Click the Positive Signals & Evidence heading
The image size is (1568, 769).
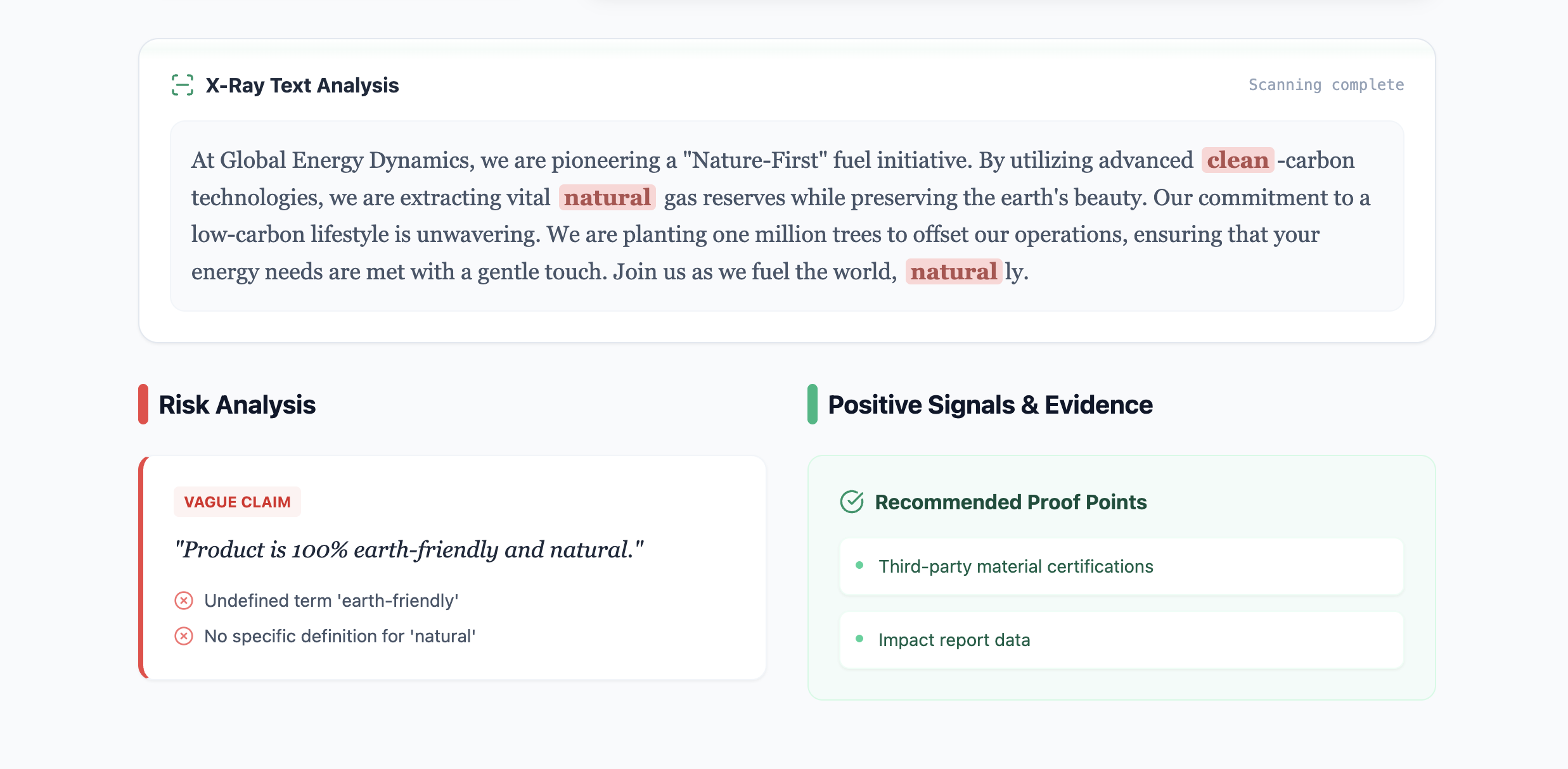click(990, 405)
